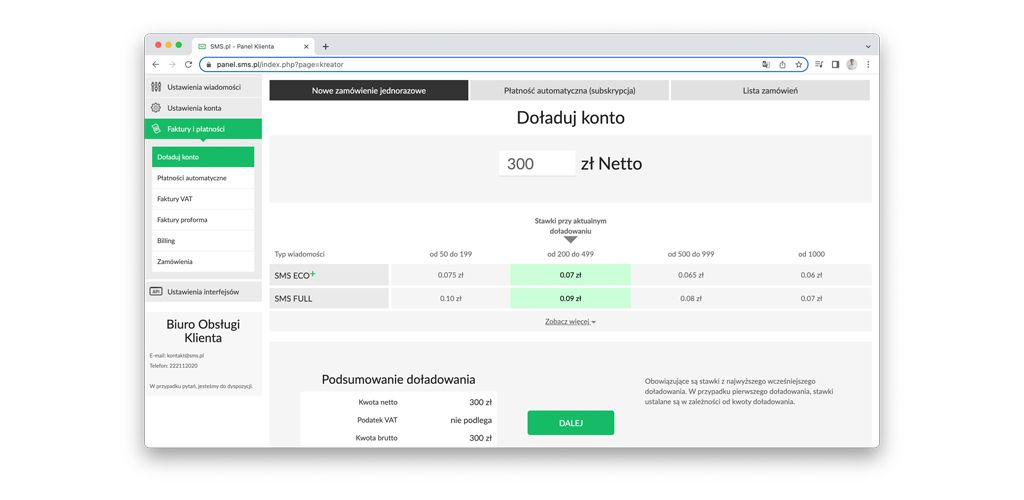Click the sliders icon beside Ustawienia wiadomości
This screenshot has height=500, width=1024.
(156, 87)
